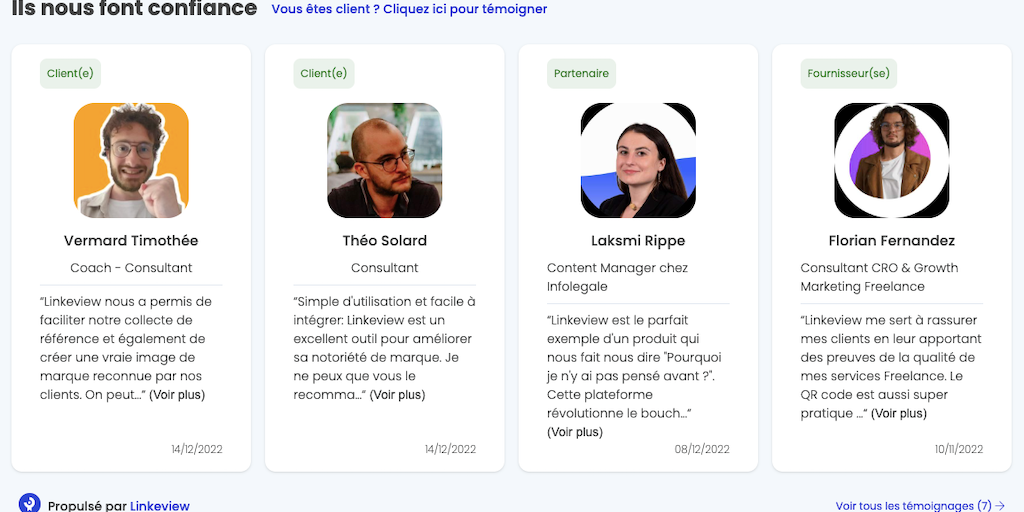Viewport: 1024px width, 512px height.
Task: Open Vermard Timothée's profile photo
Action: (131, 160)
